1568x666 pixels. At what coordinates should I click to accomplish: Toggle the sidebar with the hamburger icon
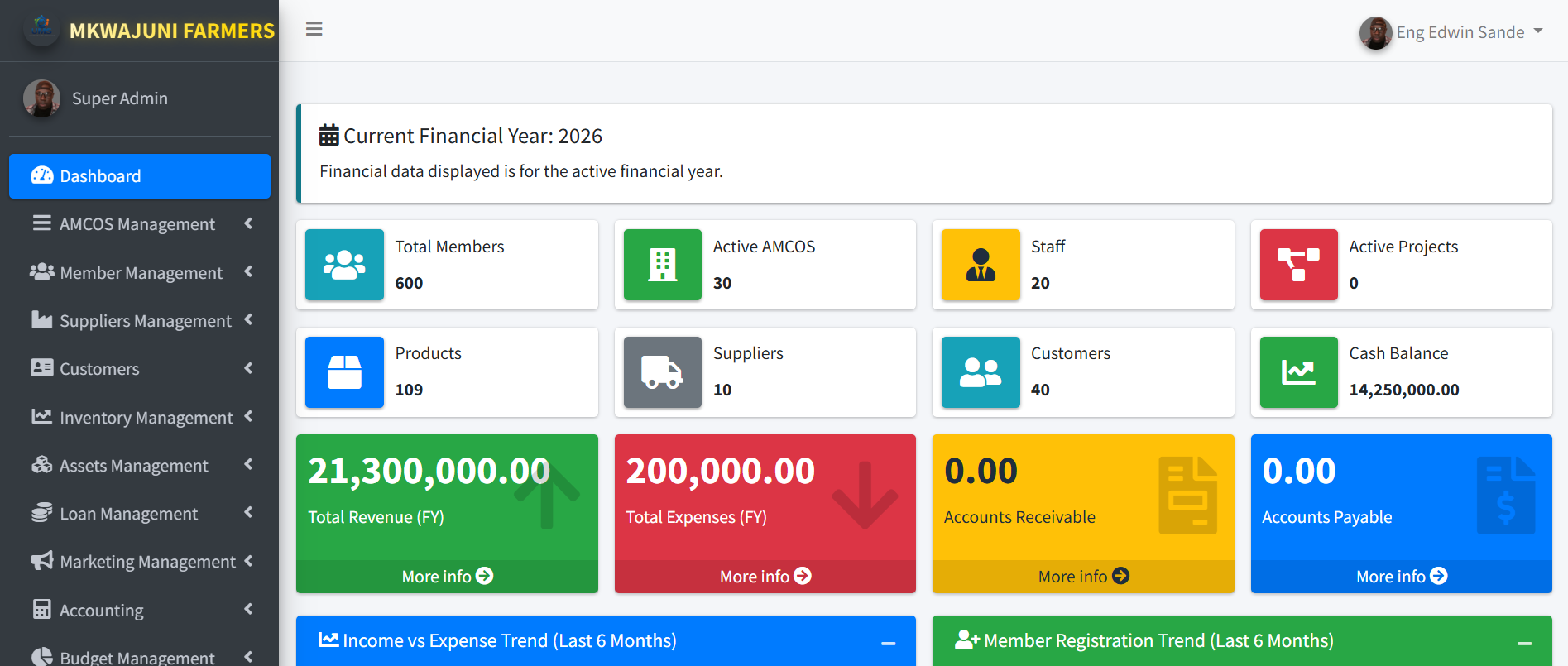314,30
